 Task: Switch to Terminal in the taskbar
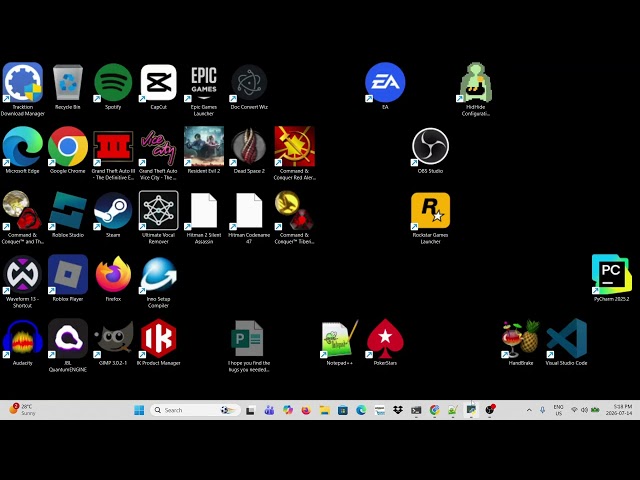tap(416, 410)
